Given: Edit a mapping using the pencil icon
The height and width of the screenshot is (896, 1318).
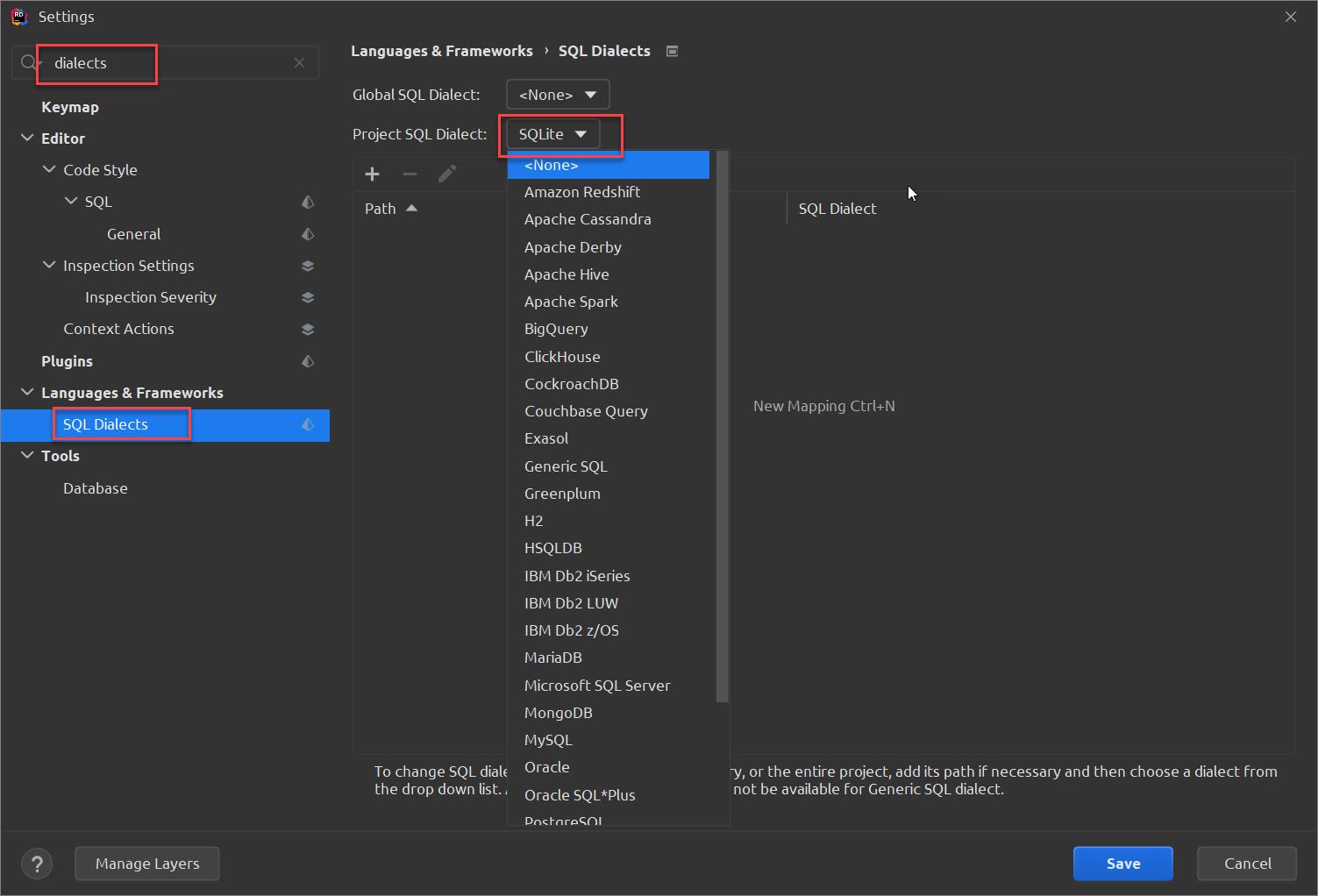Looking at the screenshot, I should click(x=447, y=174).
